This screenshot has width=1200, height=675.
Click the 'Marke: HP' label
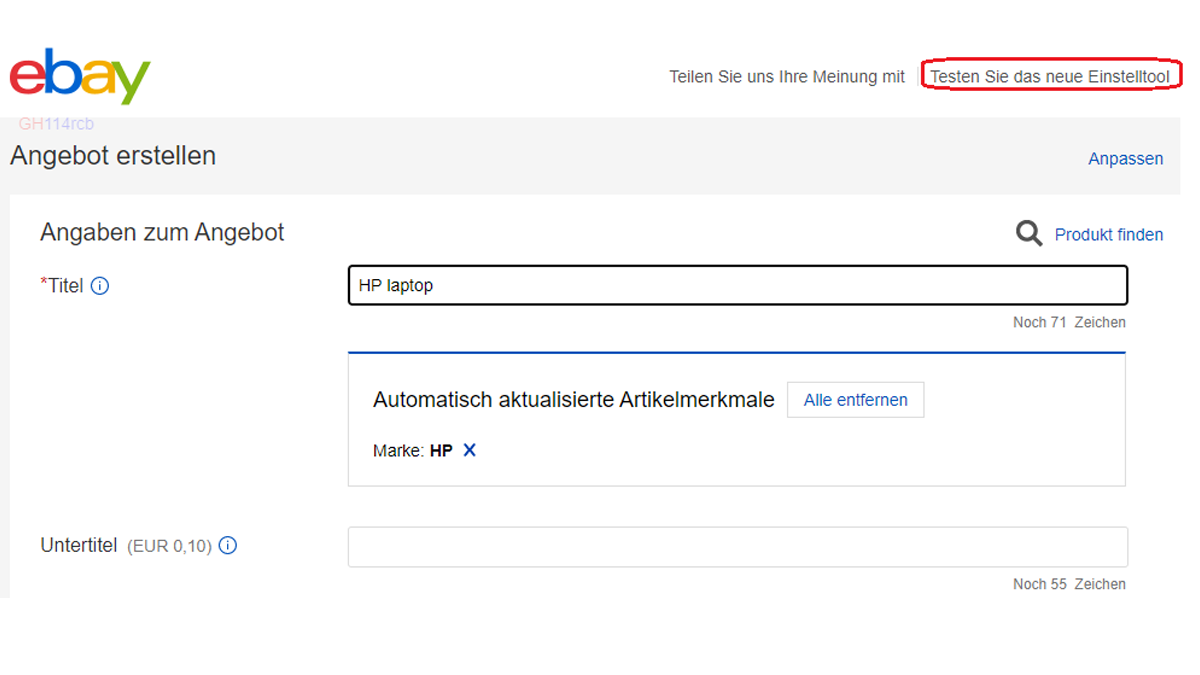click(x=413, y=451)
